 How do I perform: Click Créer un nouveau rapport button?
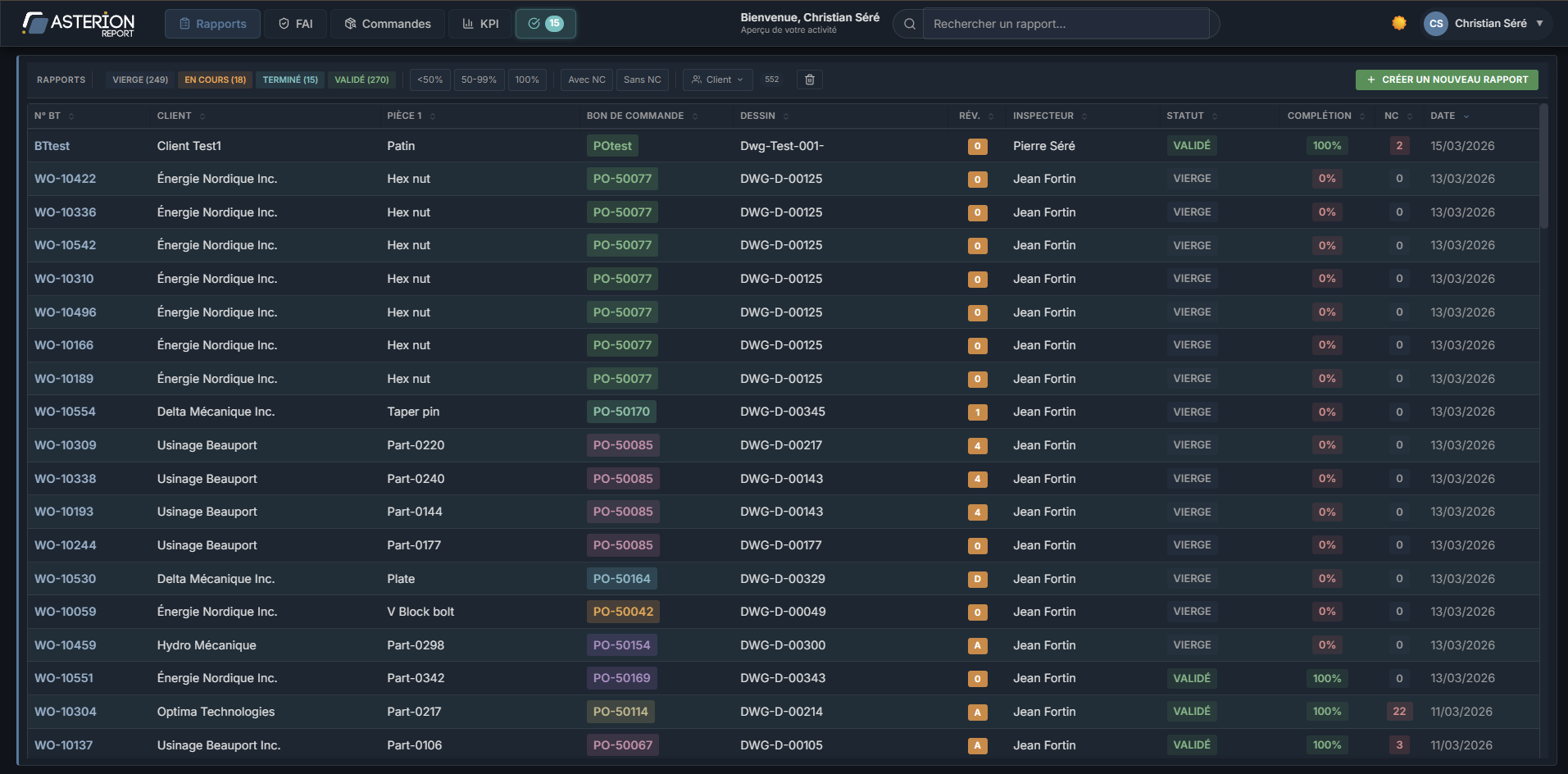point(1446,80)
